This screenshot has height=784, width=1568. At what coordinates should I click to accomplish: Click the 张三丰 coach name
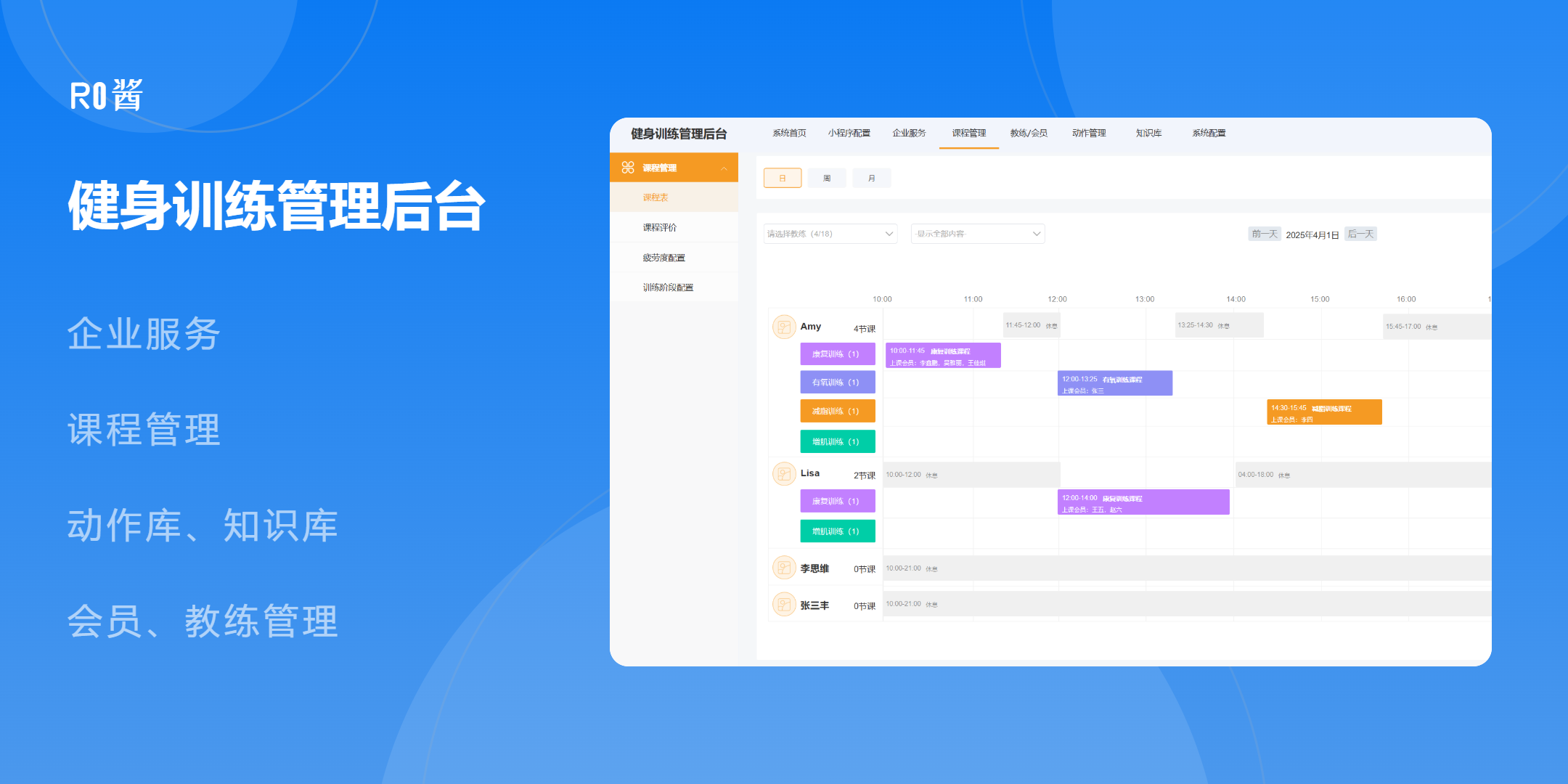[x=814, y=605]
